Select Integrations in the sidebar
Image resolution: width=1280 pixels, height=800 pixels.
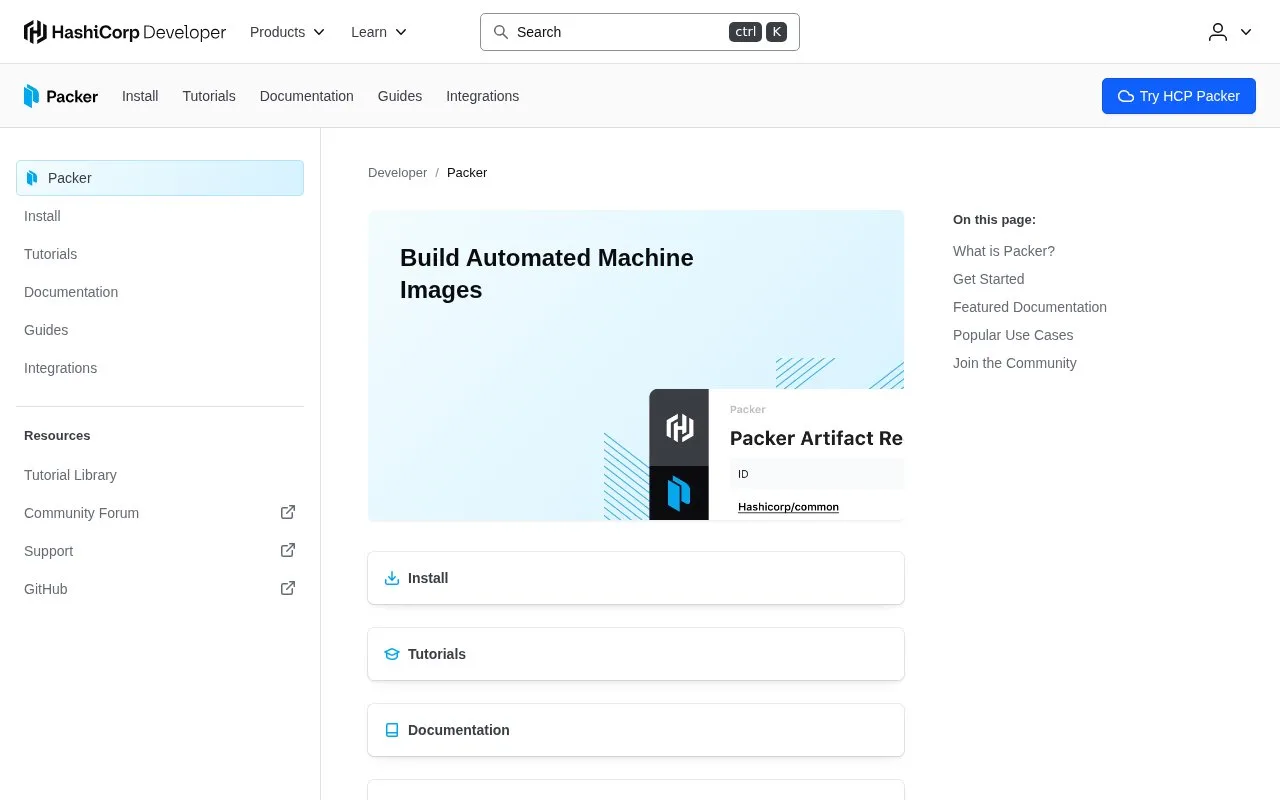(160, 368)
